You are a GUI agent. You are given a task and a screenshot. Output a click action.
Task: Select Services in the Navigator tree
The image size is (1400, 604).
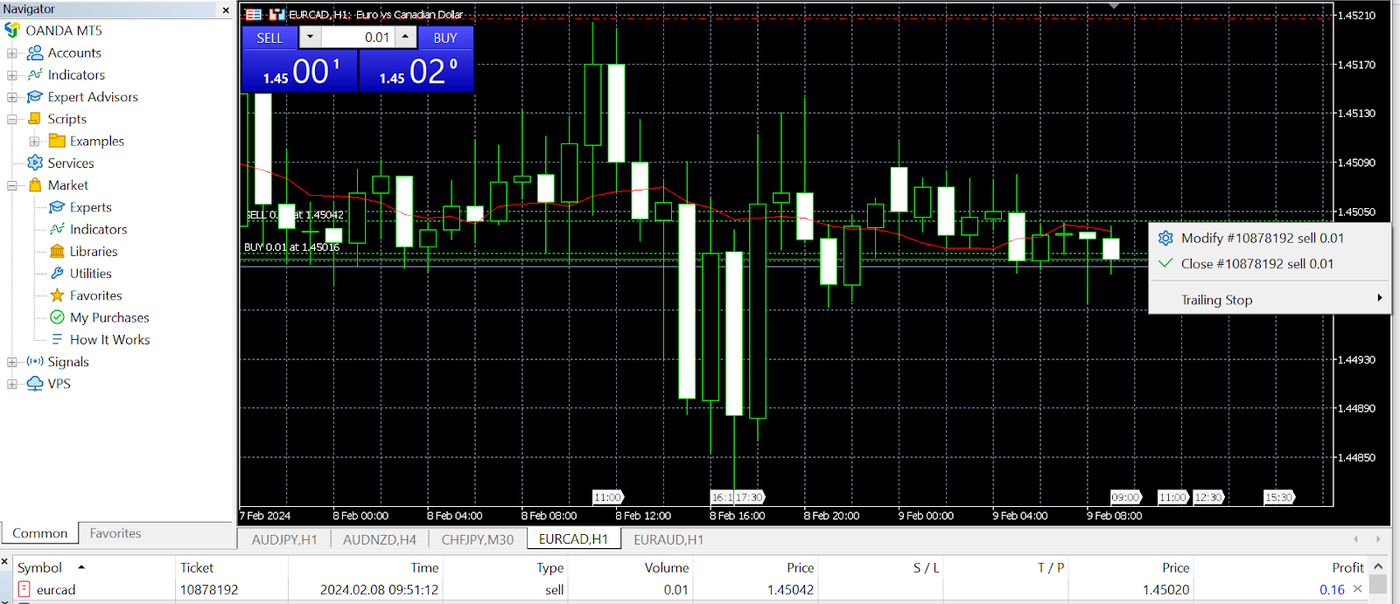(x=70, y=162)
